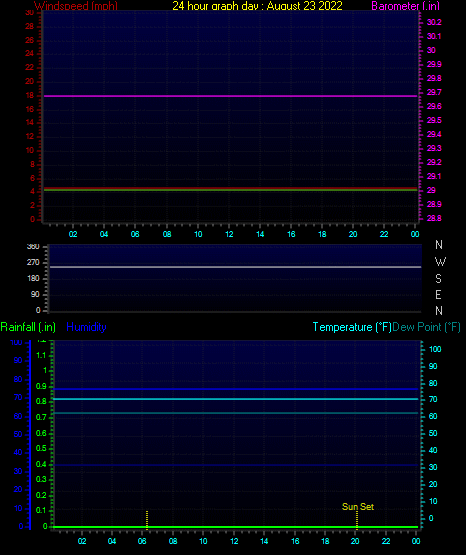Screen dimensions: 466x555
Task: Click the bright green rainfall line at zero
Action: coord(235,527)
